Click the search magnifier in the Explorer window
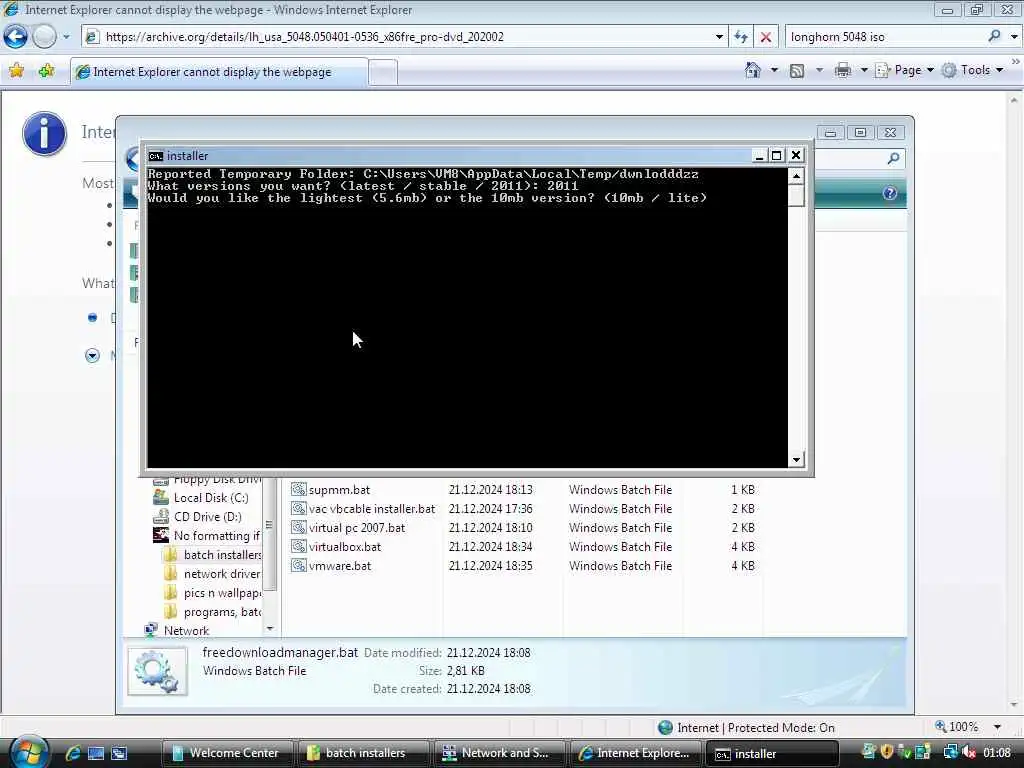 893,158
